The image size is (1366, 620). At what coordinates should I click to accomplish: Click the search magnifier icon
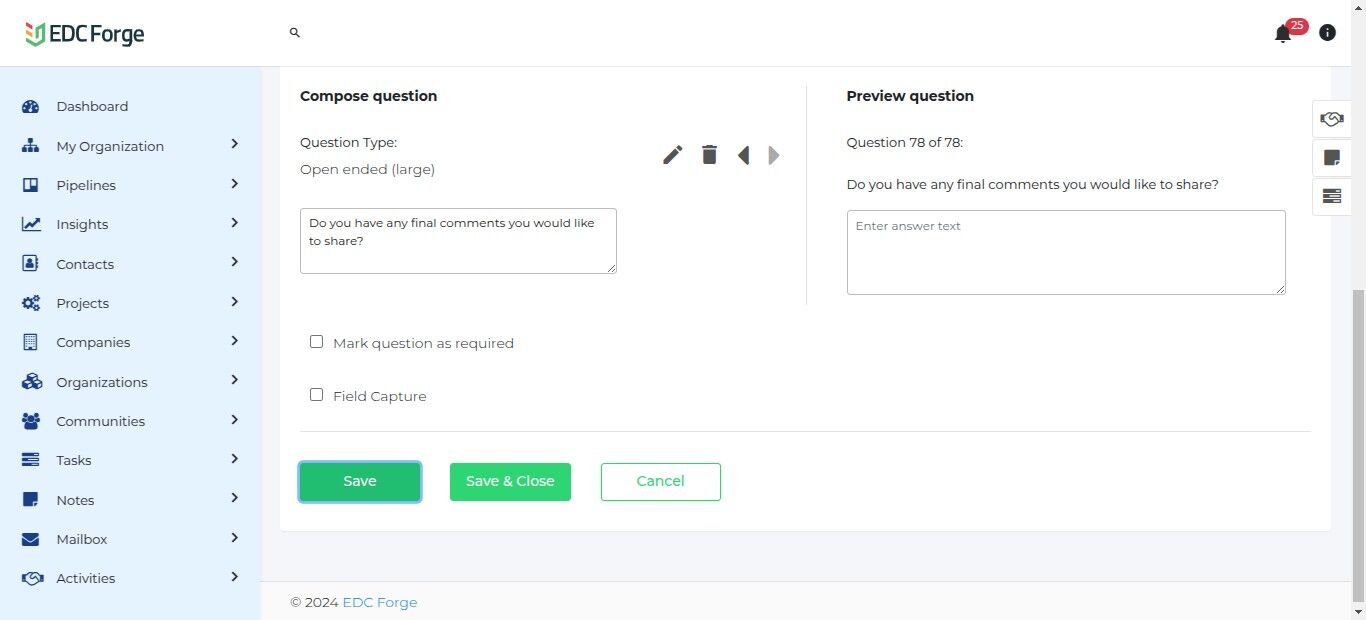tap(295, 33)
